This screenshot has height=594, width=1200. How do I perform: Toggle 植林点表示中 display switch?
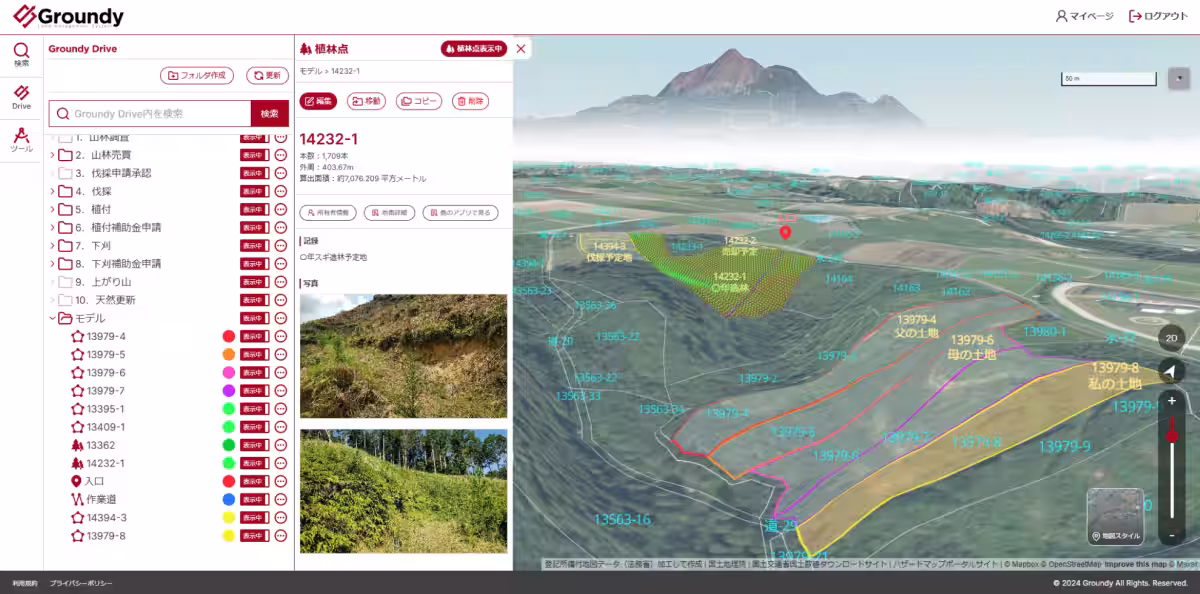click(x=474, y=49)
